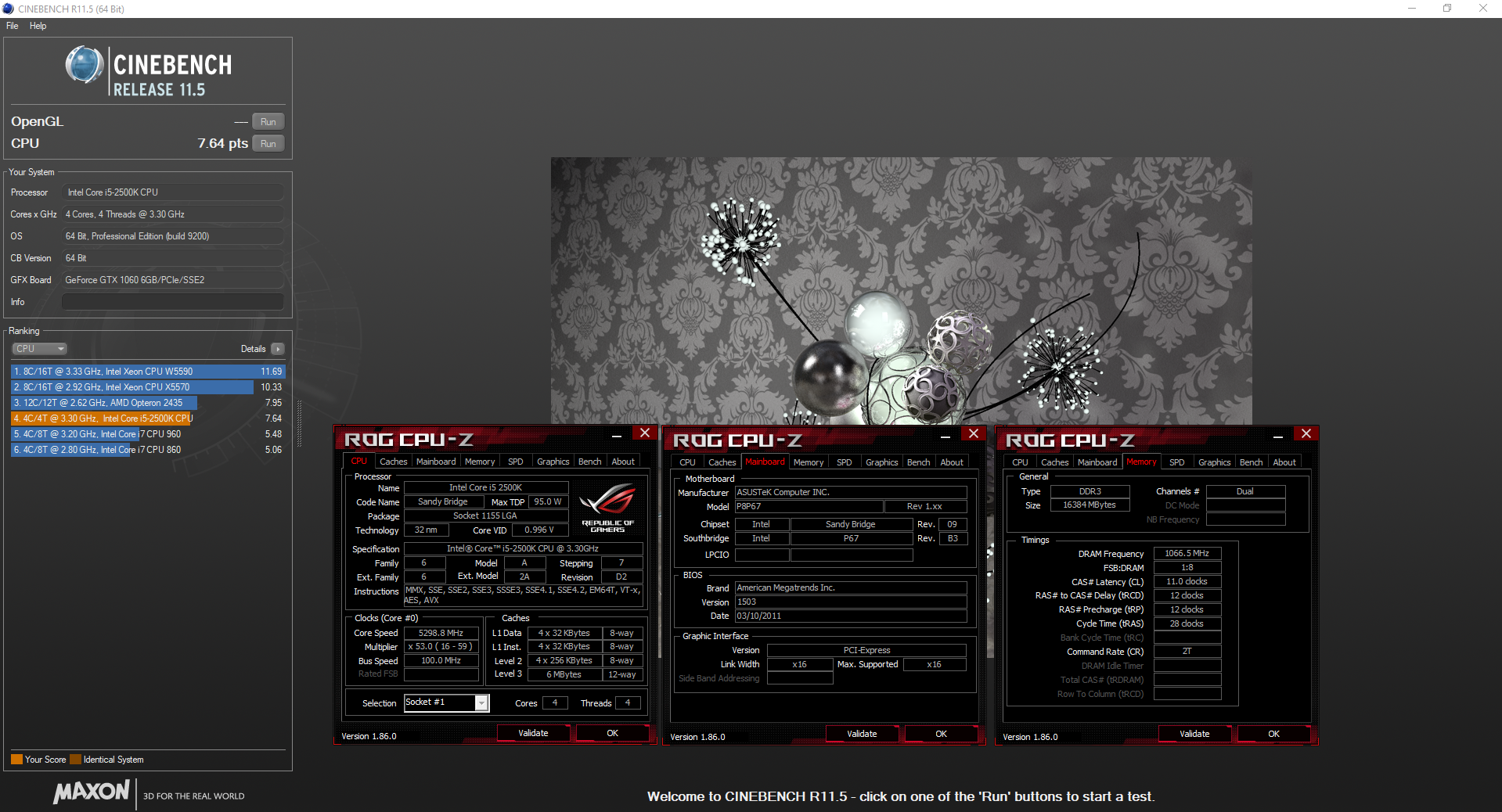Click Validate in Mainboard CPU-Z window

(x=862, y=734)
